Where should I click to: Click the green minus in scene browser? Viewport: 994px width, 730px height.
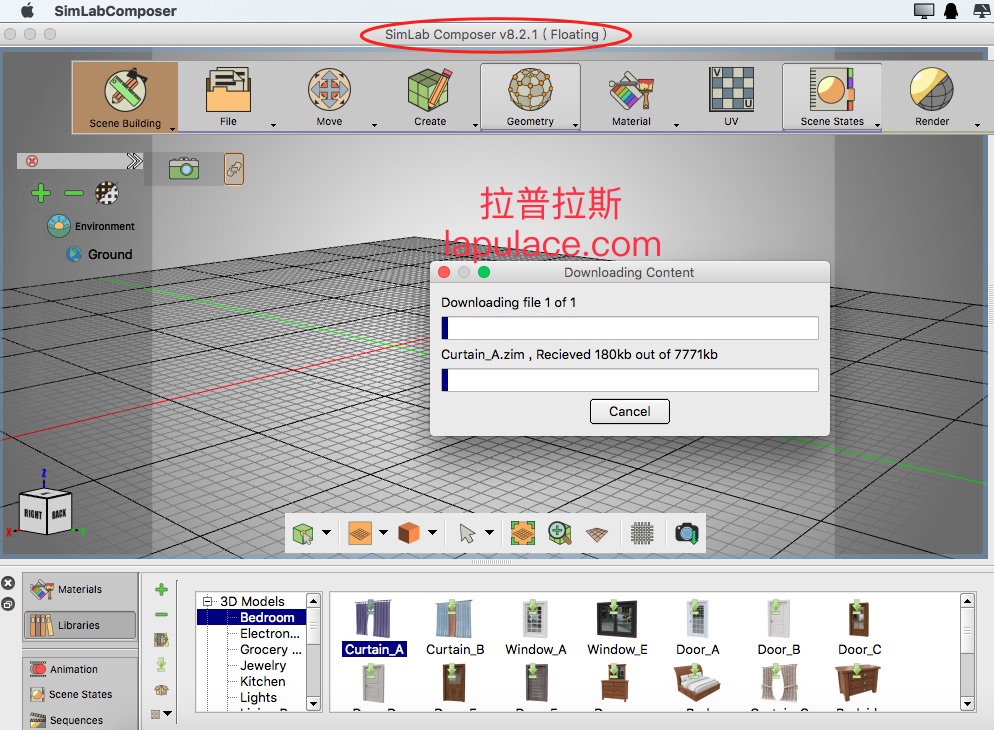coord(74,193)
